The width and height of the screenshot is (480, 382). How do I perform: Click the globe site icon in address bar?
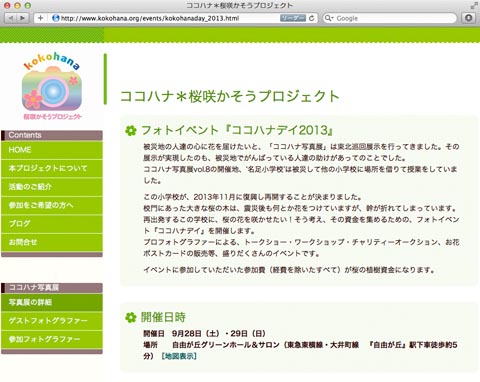click(56, 18)
